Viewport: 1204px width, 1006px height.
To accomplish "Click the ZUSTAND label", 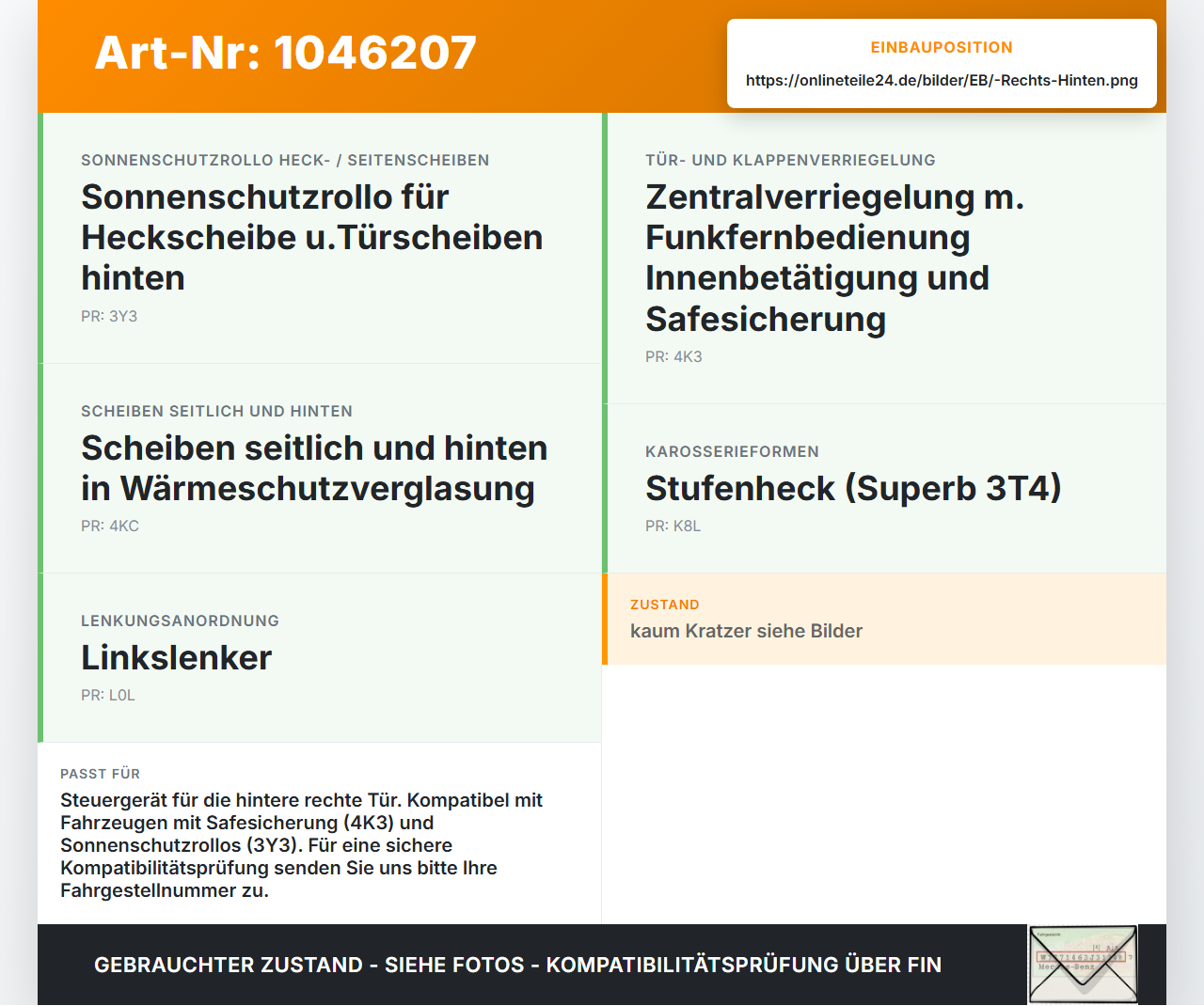I will pyautogui.click(x=665, y=605).
